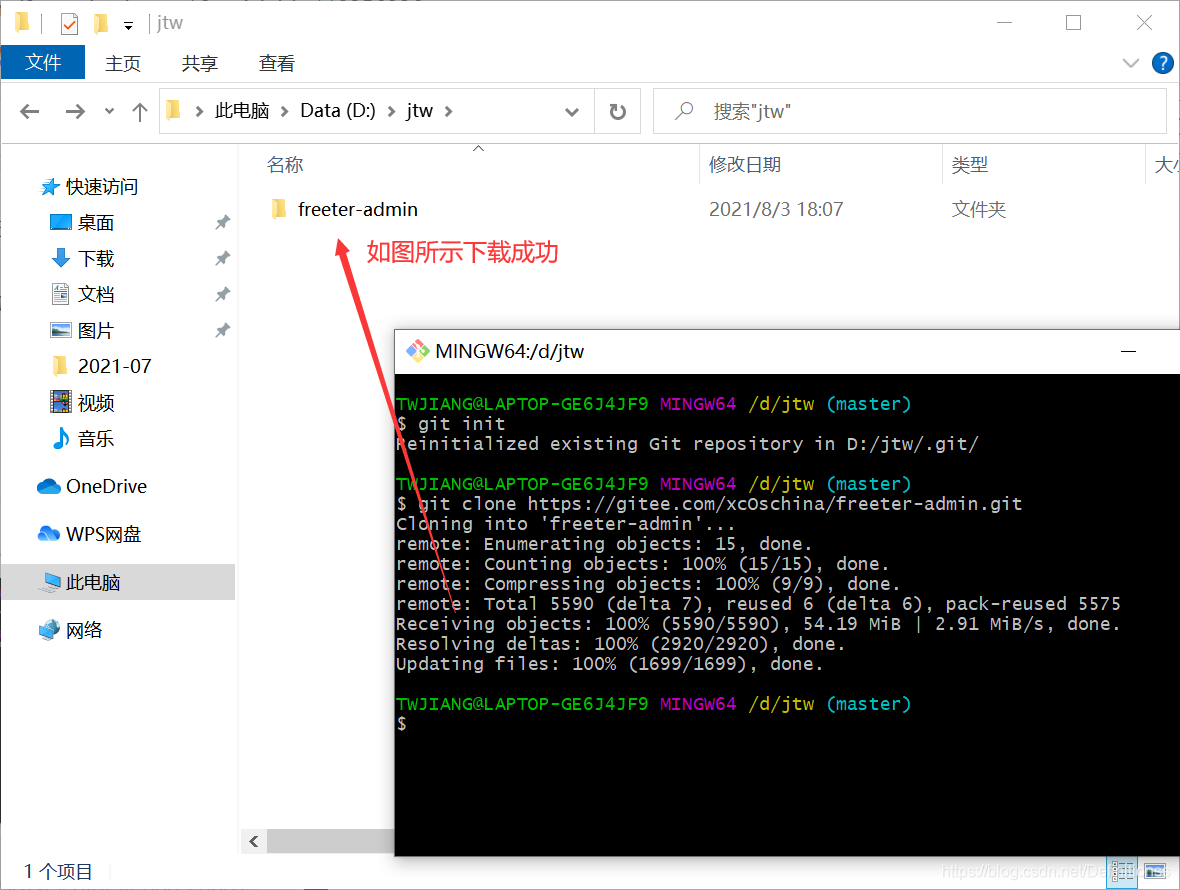Switch to the 查看 ribbon tab

click(x=276, y=63)
